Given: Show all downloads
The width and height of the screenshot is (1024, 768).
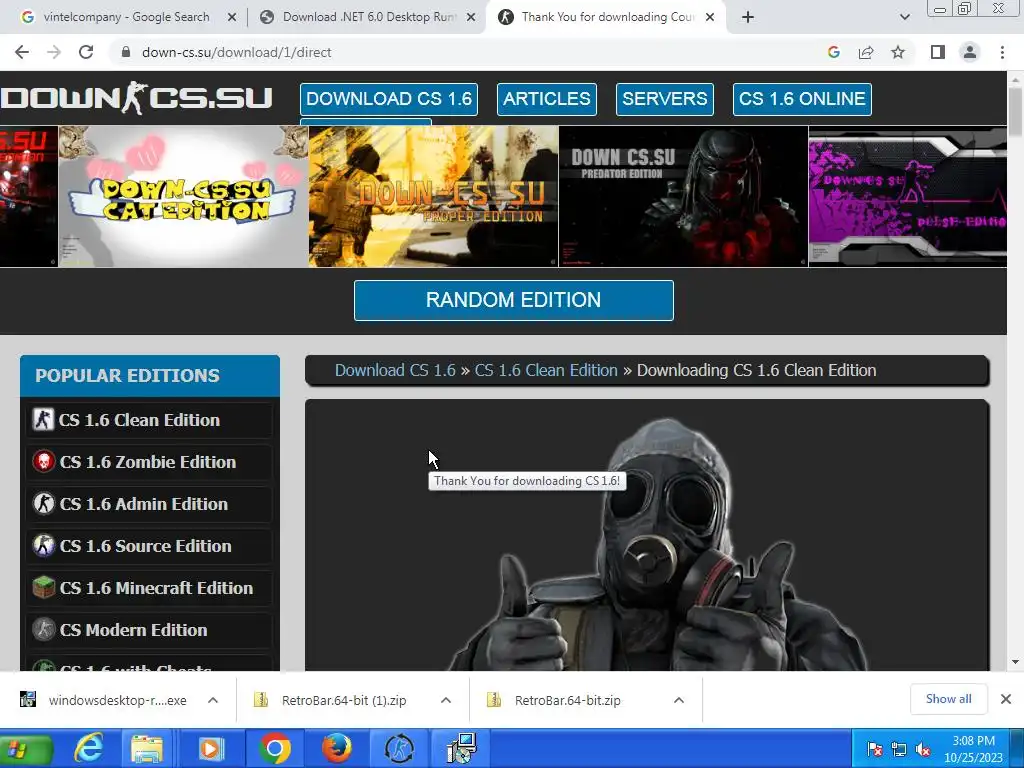Looking at the screenshot, I should (948, 699).
